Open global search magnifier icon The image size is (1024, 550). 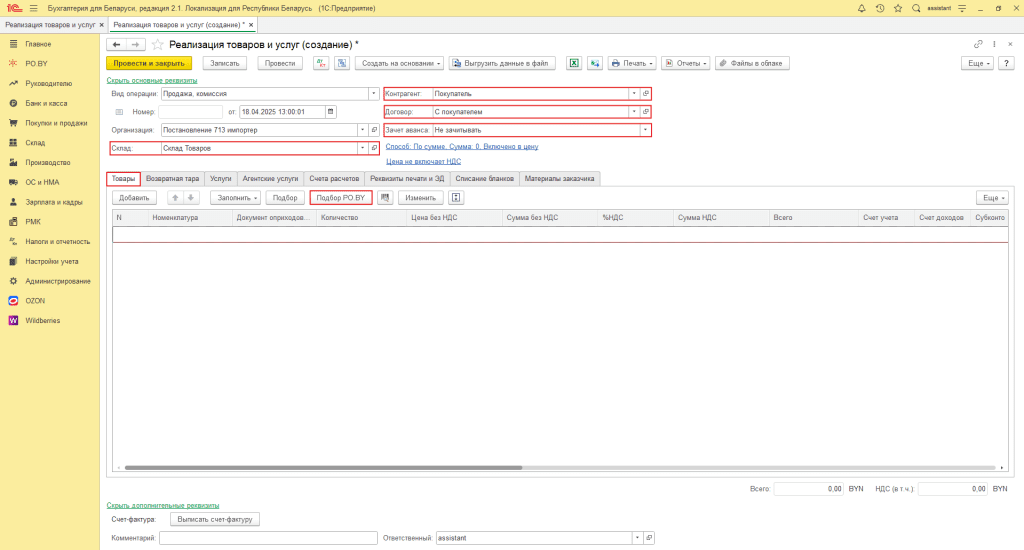pos(916,8)
